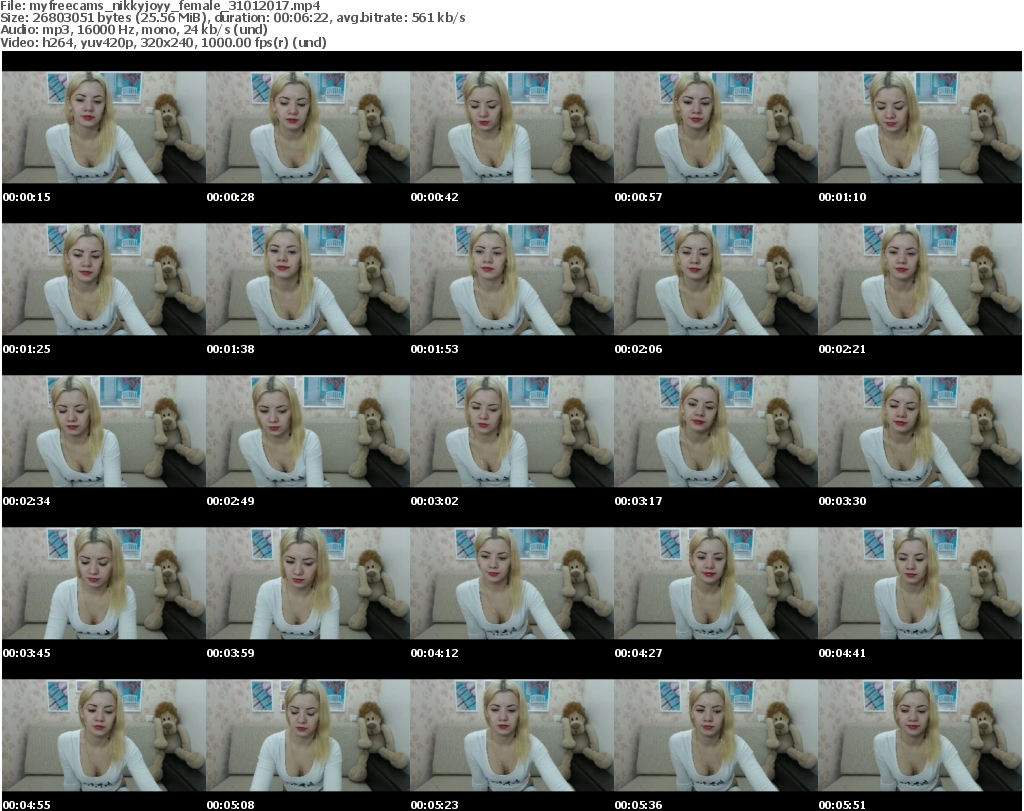Open the frame above timestamp 00:05:23
The width and height of the screenshot is (1024, 811).
pos(512,736)
